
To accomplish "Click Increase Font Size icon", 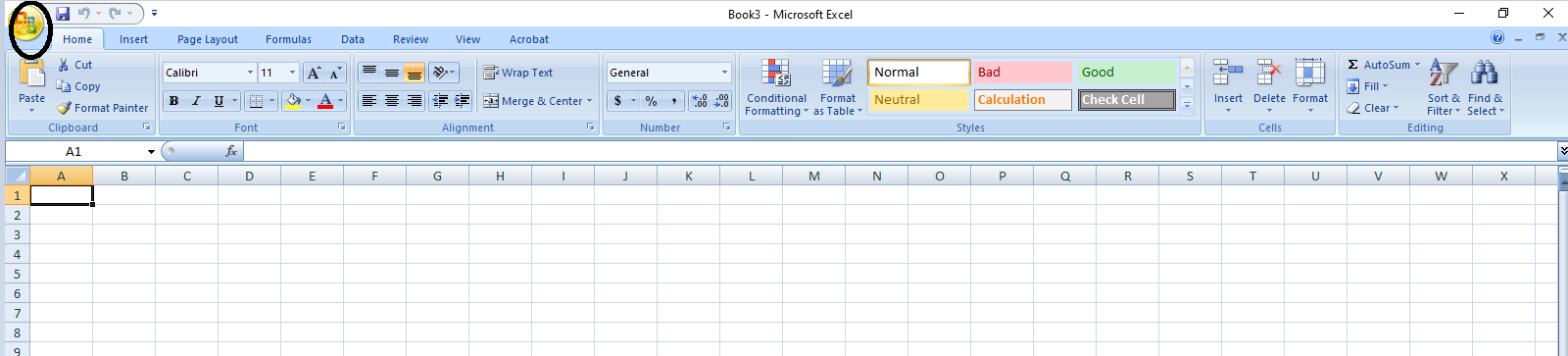I will click(314, 74).
